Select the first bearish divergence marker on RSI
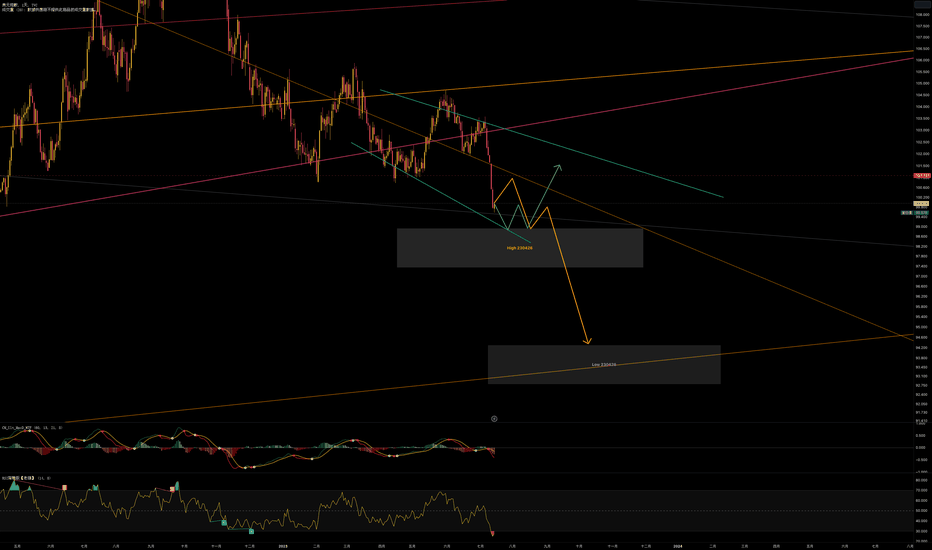This screenshot has width=932, height=550. (x=65, y=488)
